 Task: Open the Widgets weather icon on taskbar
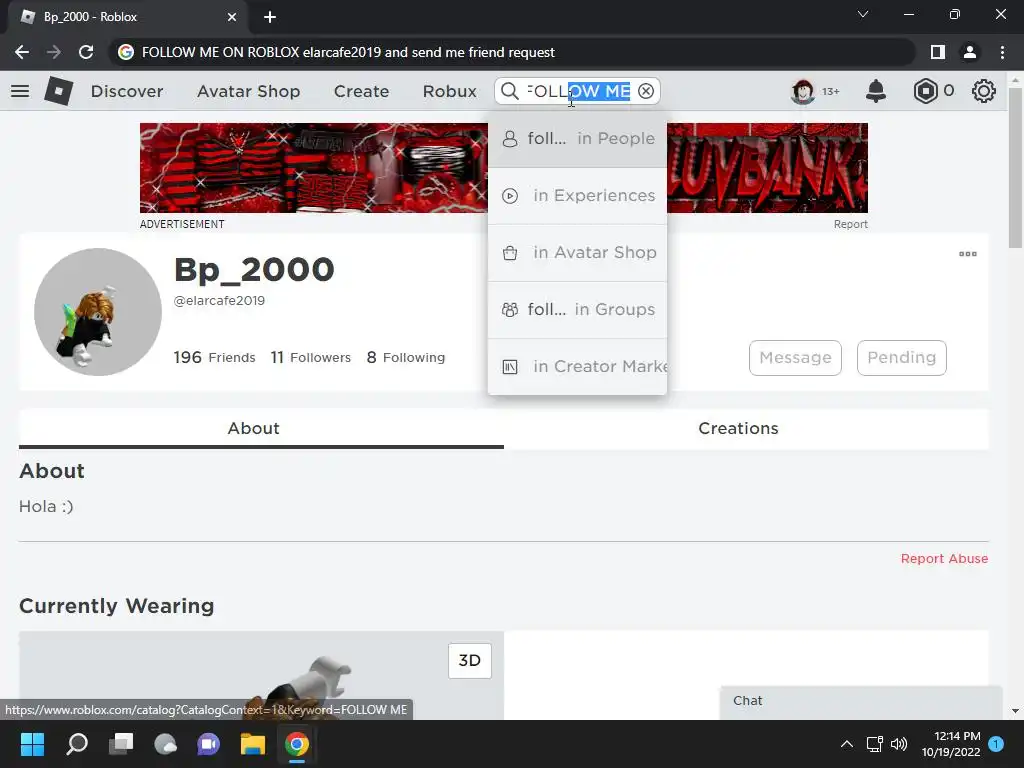(x=165, y=744)
